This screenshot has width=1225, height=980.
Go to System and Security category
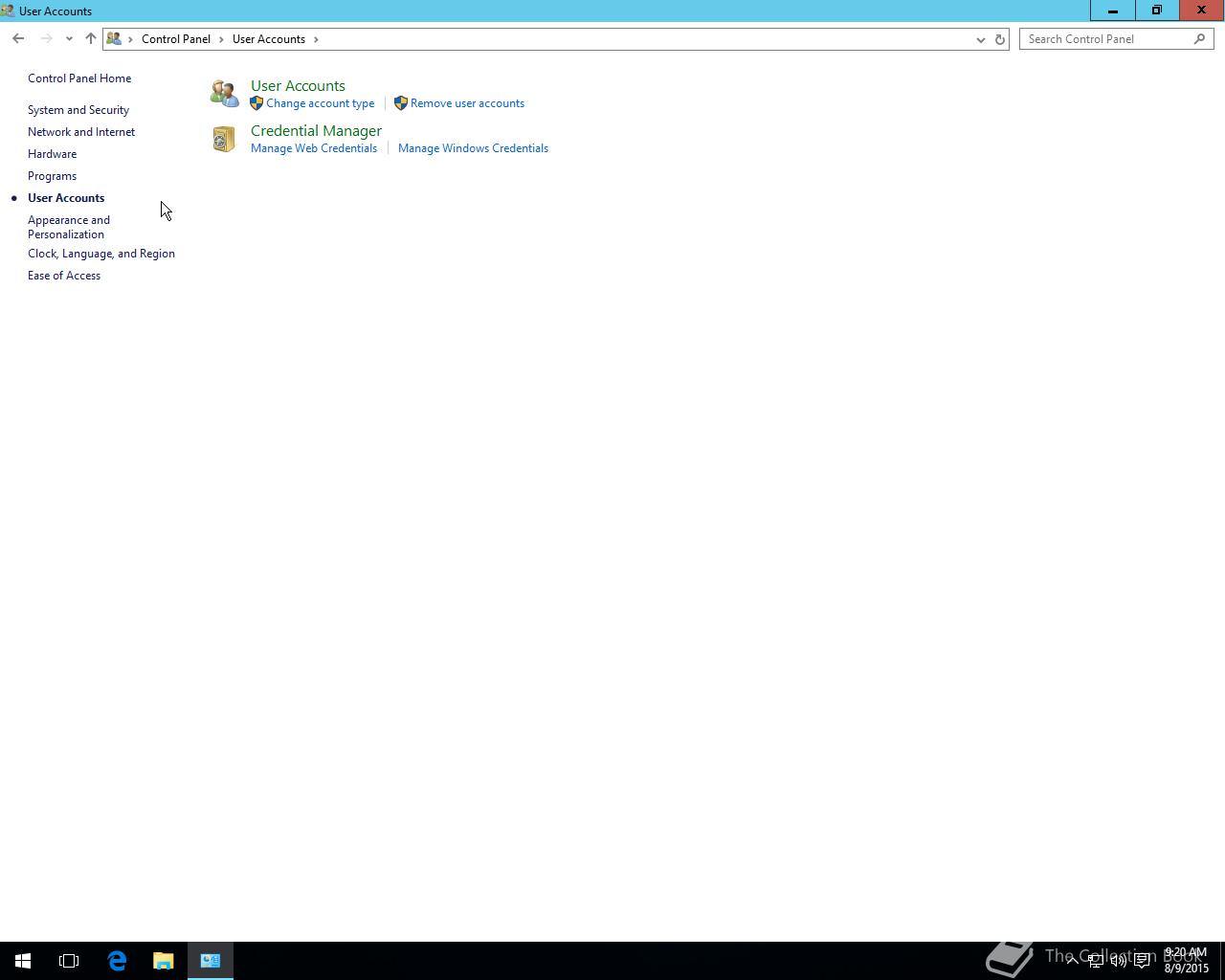pos(78,110)
